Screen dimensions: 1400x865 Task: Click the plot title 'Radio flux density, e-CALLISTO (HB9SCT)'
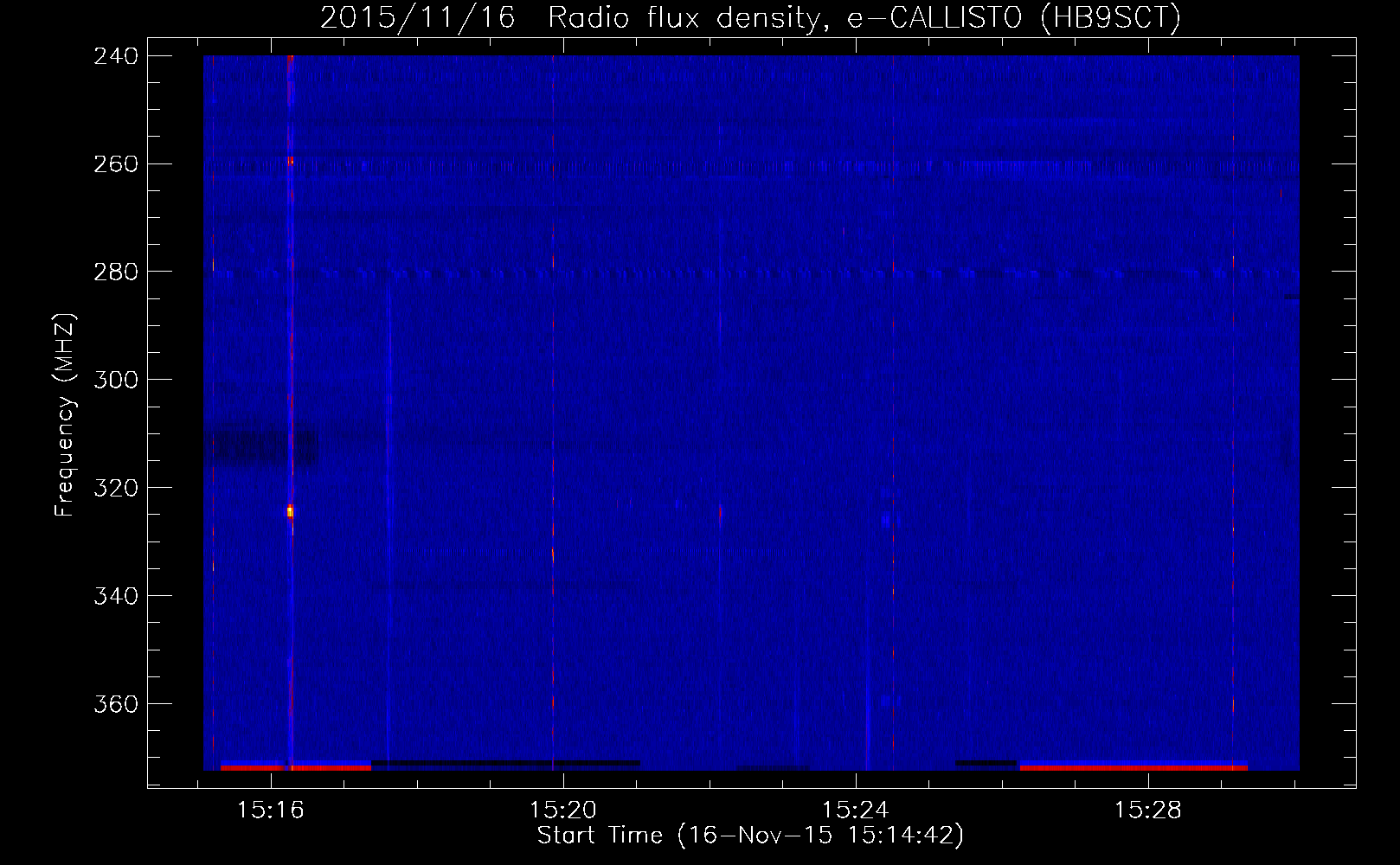tap(864, 18)
